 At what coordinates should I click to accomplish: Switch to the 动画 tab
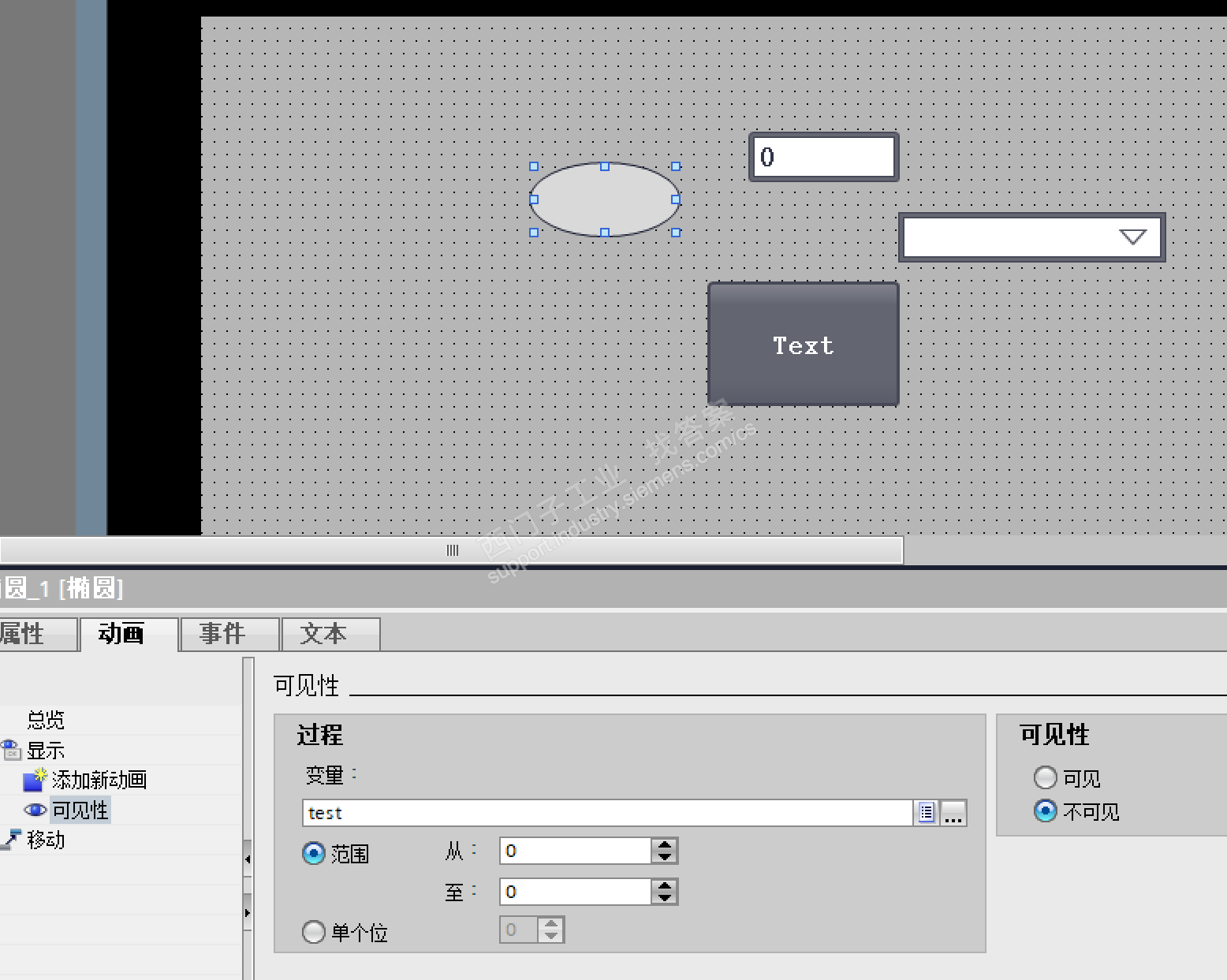pyautogui.click(x=129, y=634)
